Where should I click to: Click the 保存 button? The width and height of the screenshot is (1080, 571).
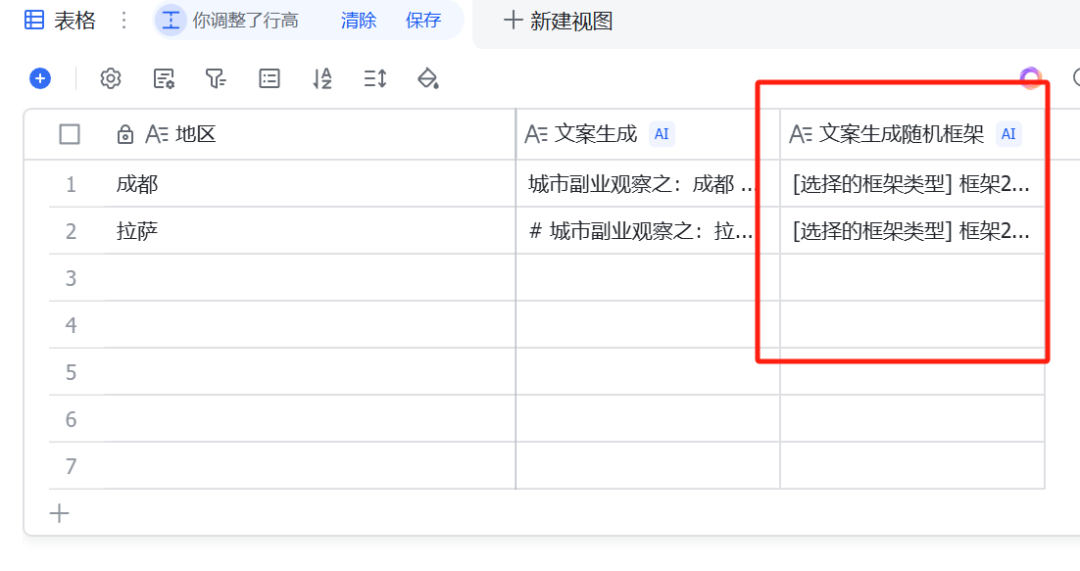tap(423, 20)
